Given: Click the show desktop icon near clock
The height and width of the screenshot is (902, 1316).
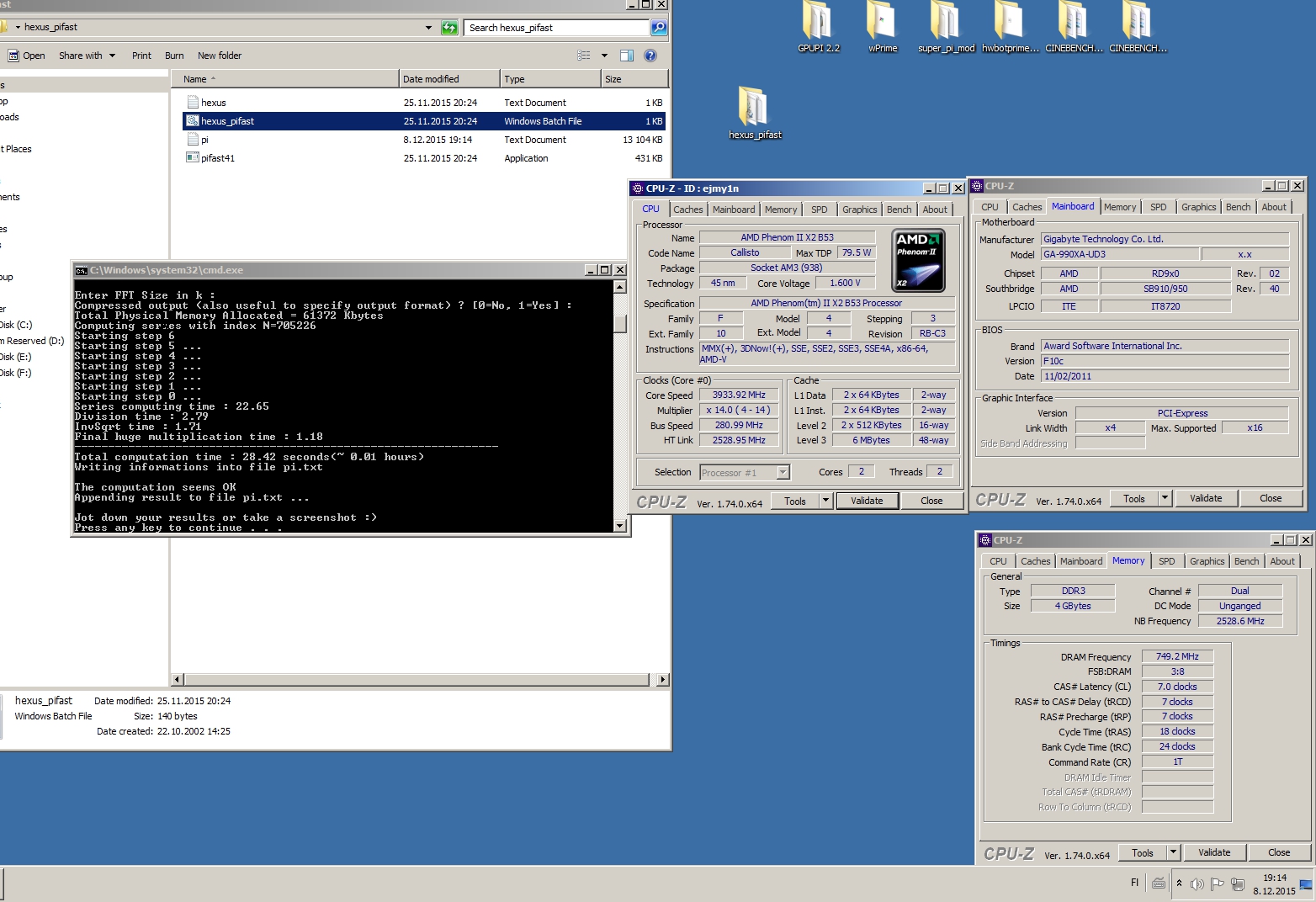Looking at the screenshot, I should point(1306,883).
